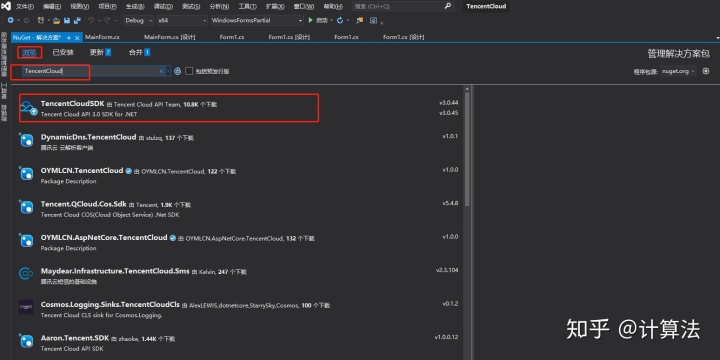The width and height of the screenshot is (720, 360).
Task: Open the 项目(P) menu
Action: 107,6
